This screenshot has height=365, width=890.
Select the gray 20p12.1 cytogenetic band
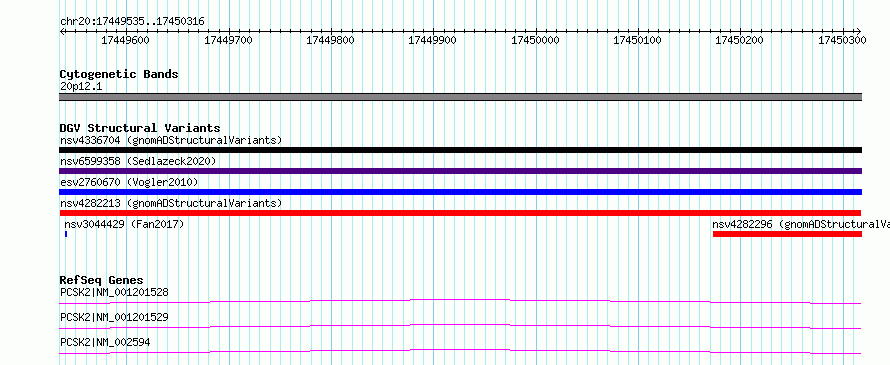point(460,97)
